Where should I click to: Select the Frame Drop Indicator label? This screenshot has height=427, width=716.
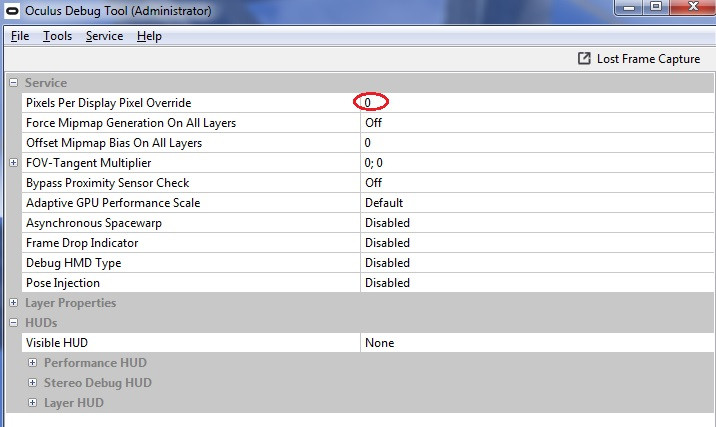82,243
